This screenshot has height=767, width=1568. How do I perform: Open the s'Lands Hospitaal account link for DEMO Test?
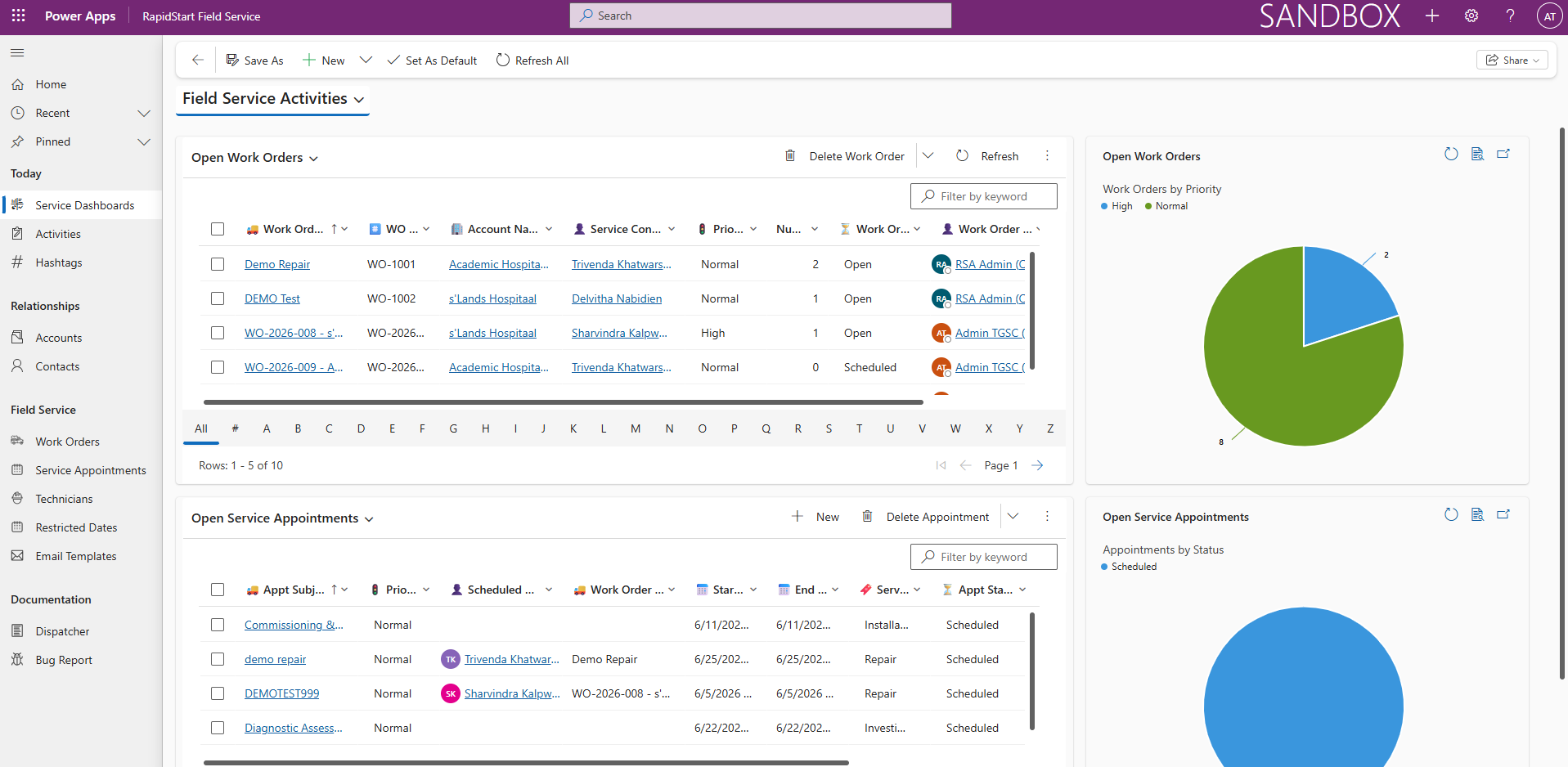click(x=492, y=298)
